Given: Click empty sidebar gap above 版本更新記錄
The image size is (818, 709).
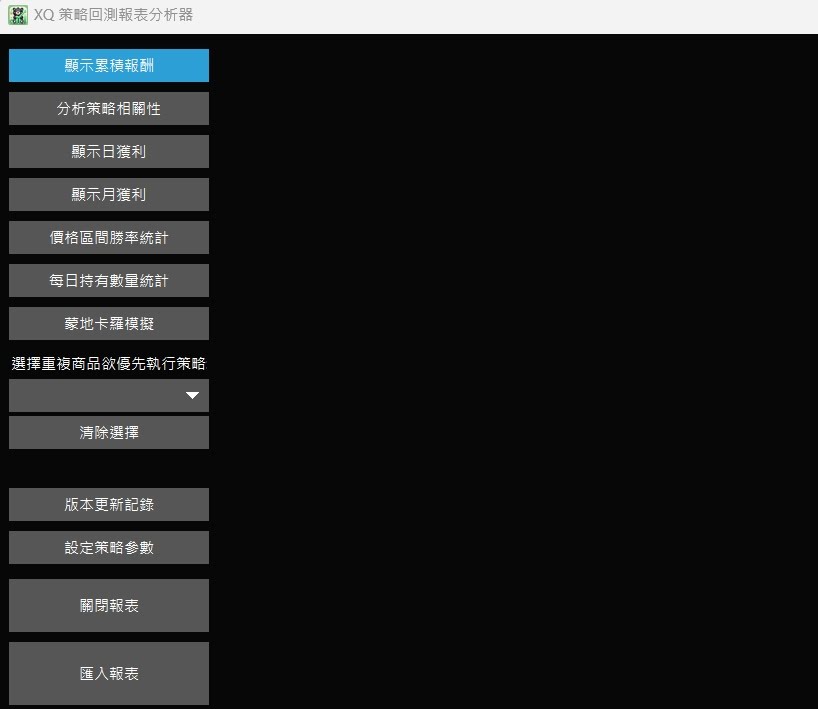Looking at the screenshot, I should click(109, 468).
